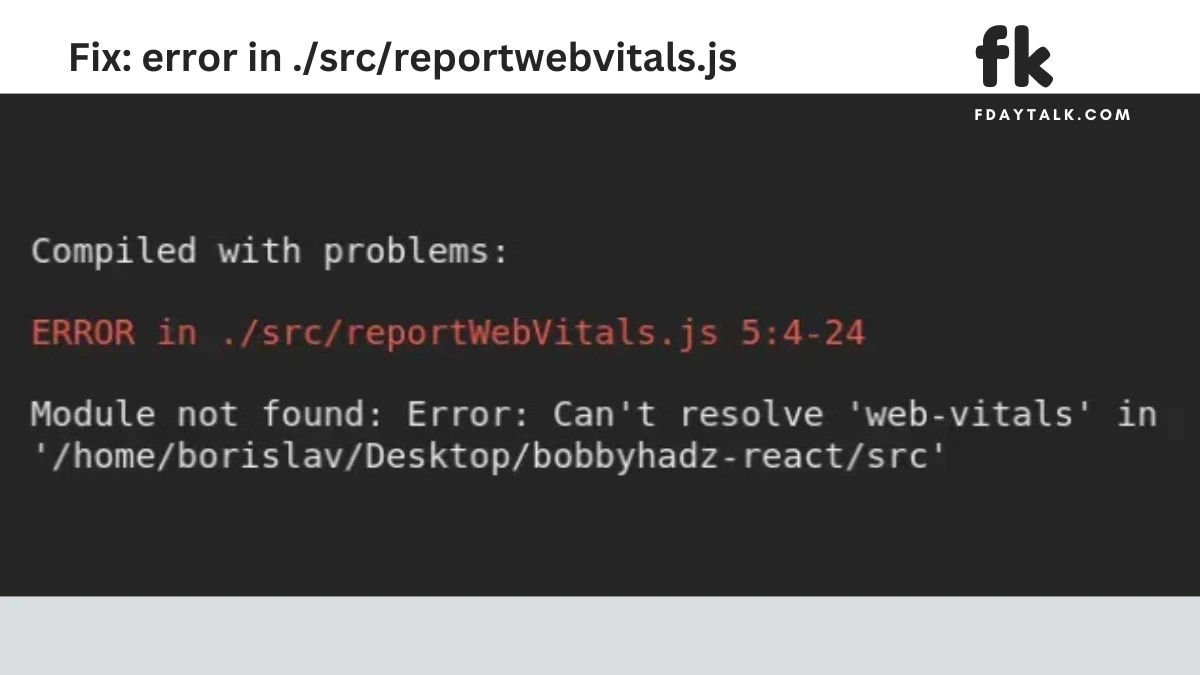Image resolution: width=1200 pixels, height=675 pixels.
Task: Click the fk logo icon
Action: tap(1014, 55)
